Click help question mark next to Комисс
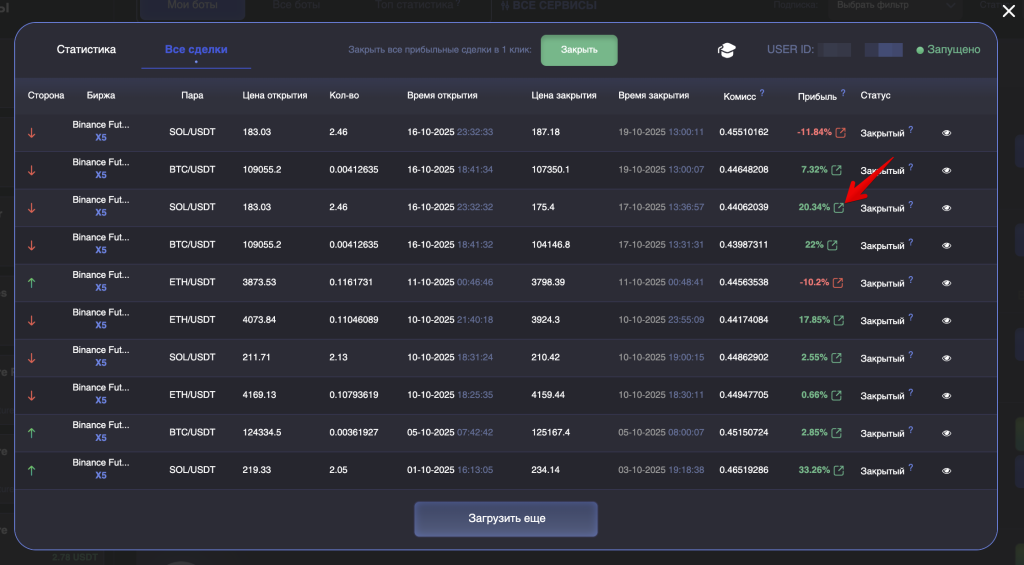This screenshot has width=1024, height=565. pyautogui.click(x=762, y=93)
